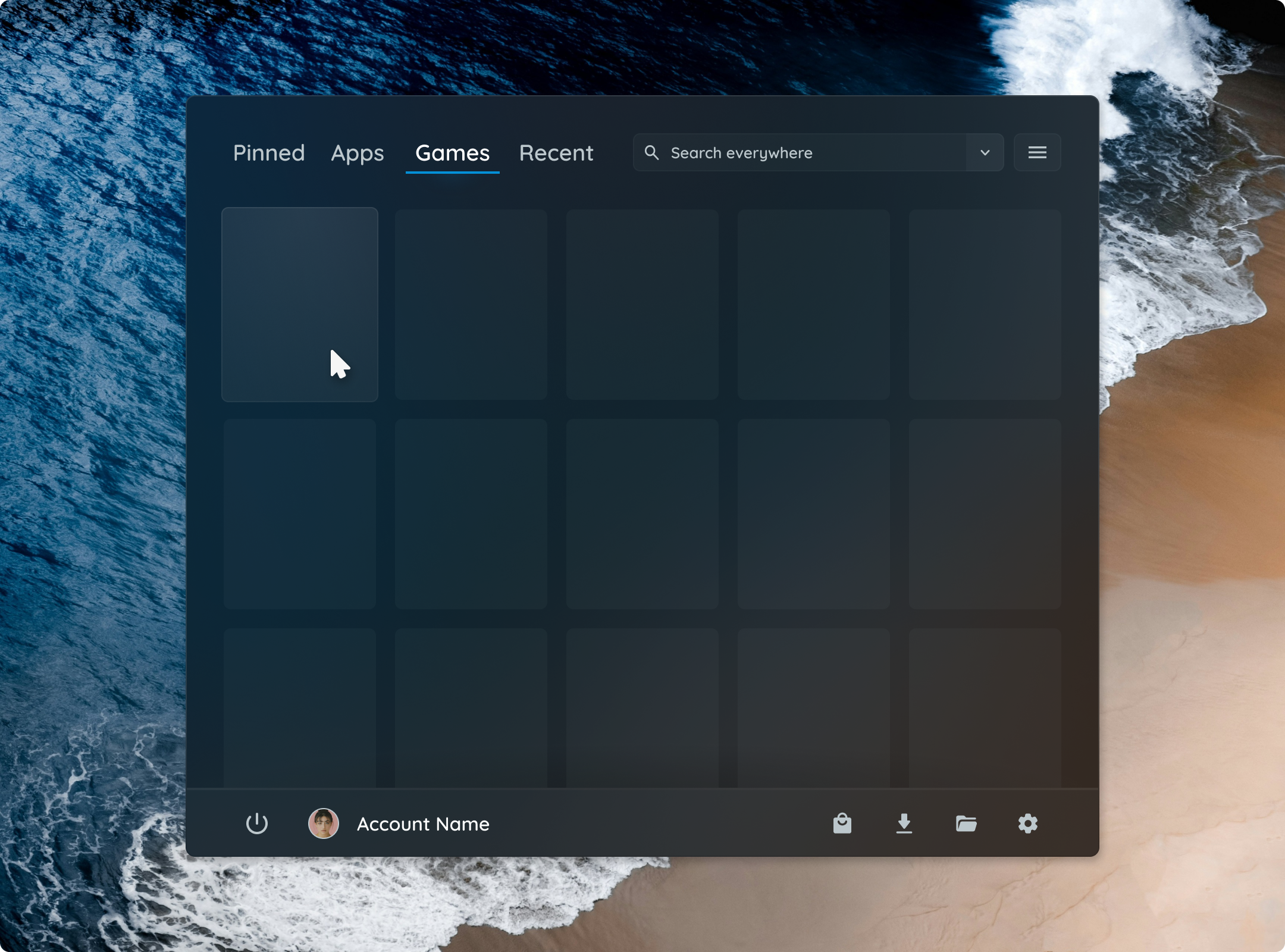Click the power button
This screenshot has width=1285, height=952.
[257, 823]
